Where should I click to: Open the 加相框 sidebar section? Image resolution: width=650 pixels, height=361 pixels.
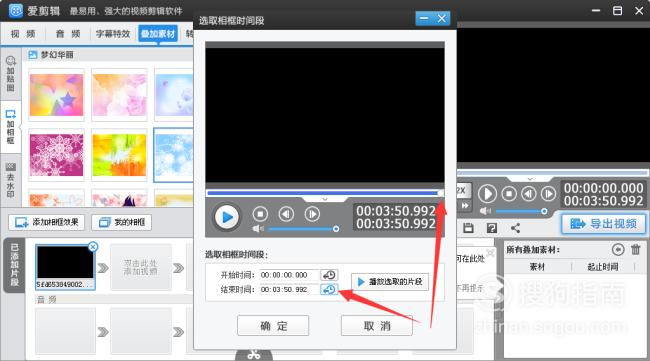(x=11, y=127)
